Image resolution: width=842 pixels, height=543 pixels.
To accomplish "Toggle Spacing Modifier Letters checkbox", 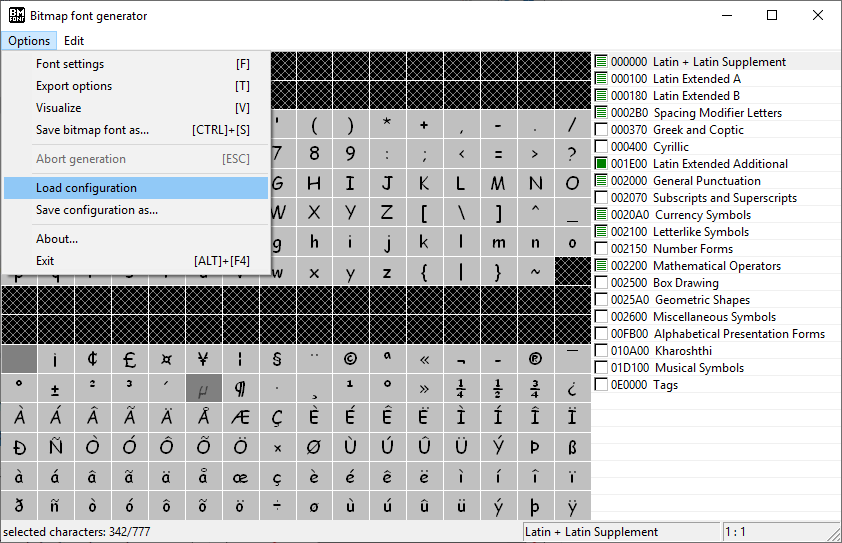I will click(601, 113).
